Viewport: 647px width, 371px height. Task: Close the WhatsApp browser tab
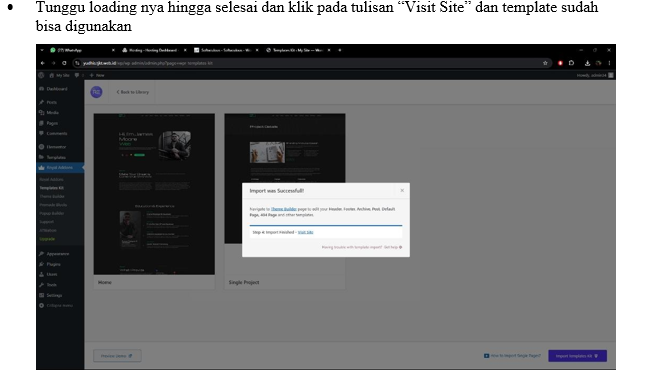pyautogui.click(x=113, y=50)
